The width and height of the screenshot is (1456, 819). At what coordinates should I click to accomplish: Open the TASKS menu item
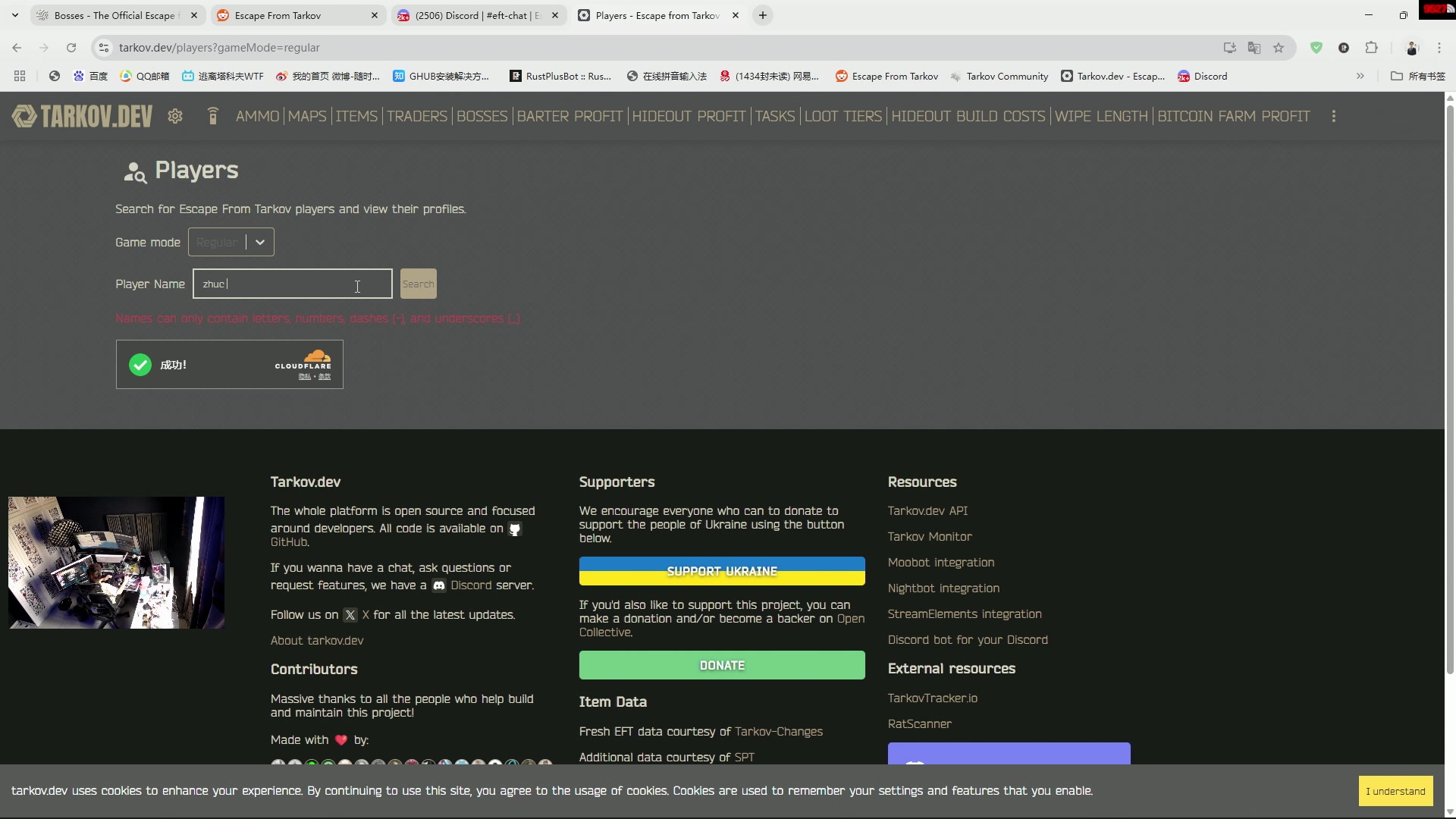775,116
